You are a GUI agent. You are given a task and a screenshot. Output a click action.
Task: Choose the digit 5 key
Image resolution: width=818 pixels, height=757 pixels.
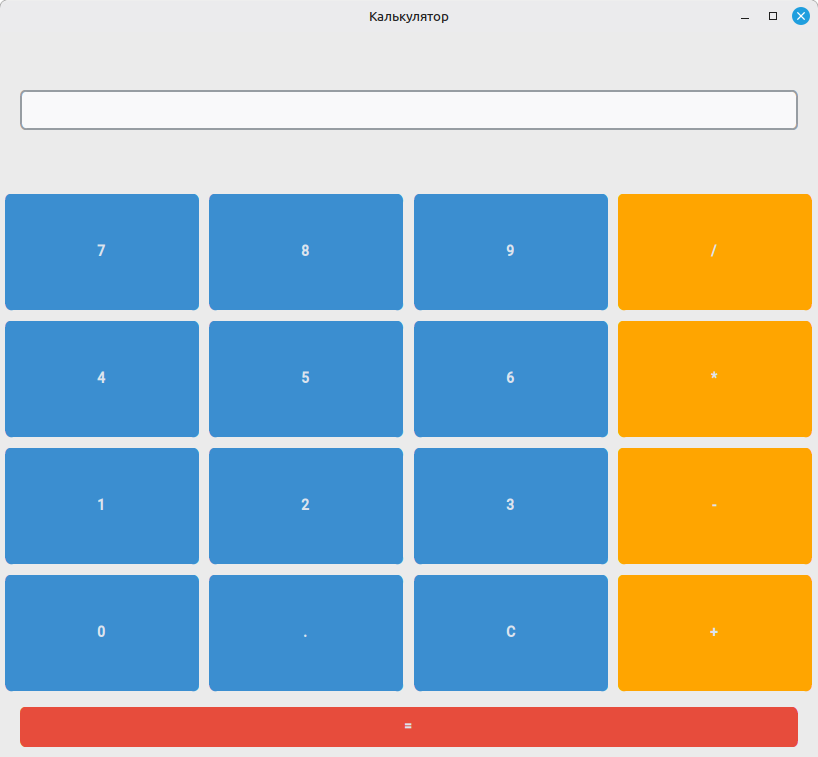coord(306,379)
